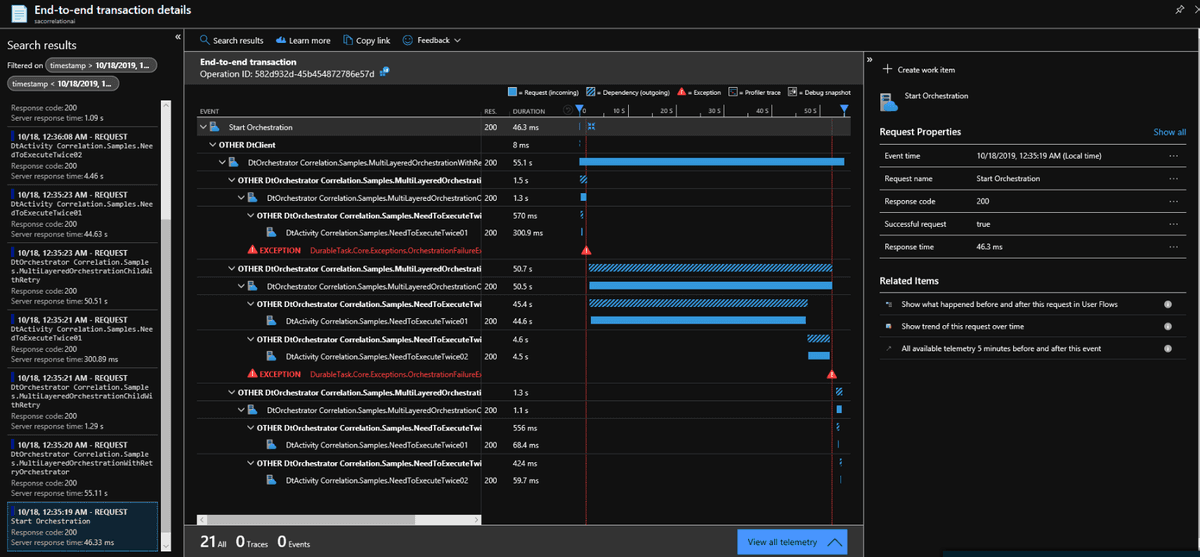
Task: Select 12:35:19 AM Start Orchestration search result
Action: pos(82,526)
